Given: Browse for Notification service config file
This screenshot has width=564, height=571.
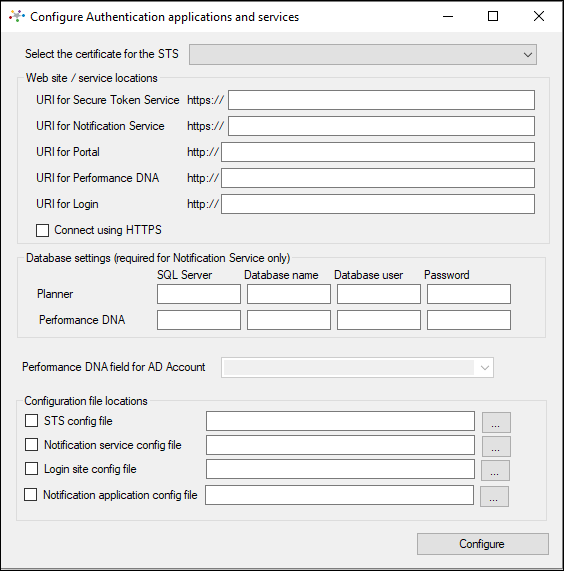Looking at the screenshot, I should (496, 446).
